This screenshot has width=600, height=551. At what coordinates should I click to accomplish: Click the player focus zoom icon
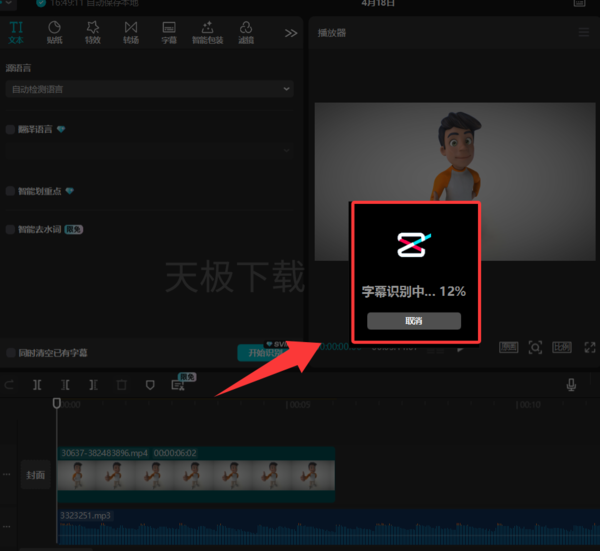coord(535,347)
